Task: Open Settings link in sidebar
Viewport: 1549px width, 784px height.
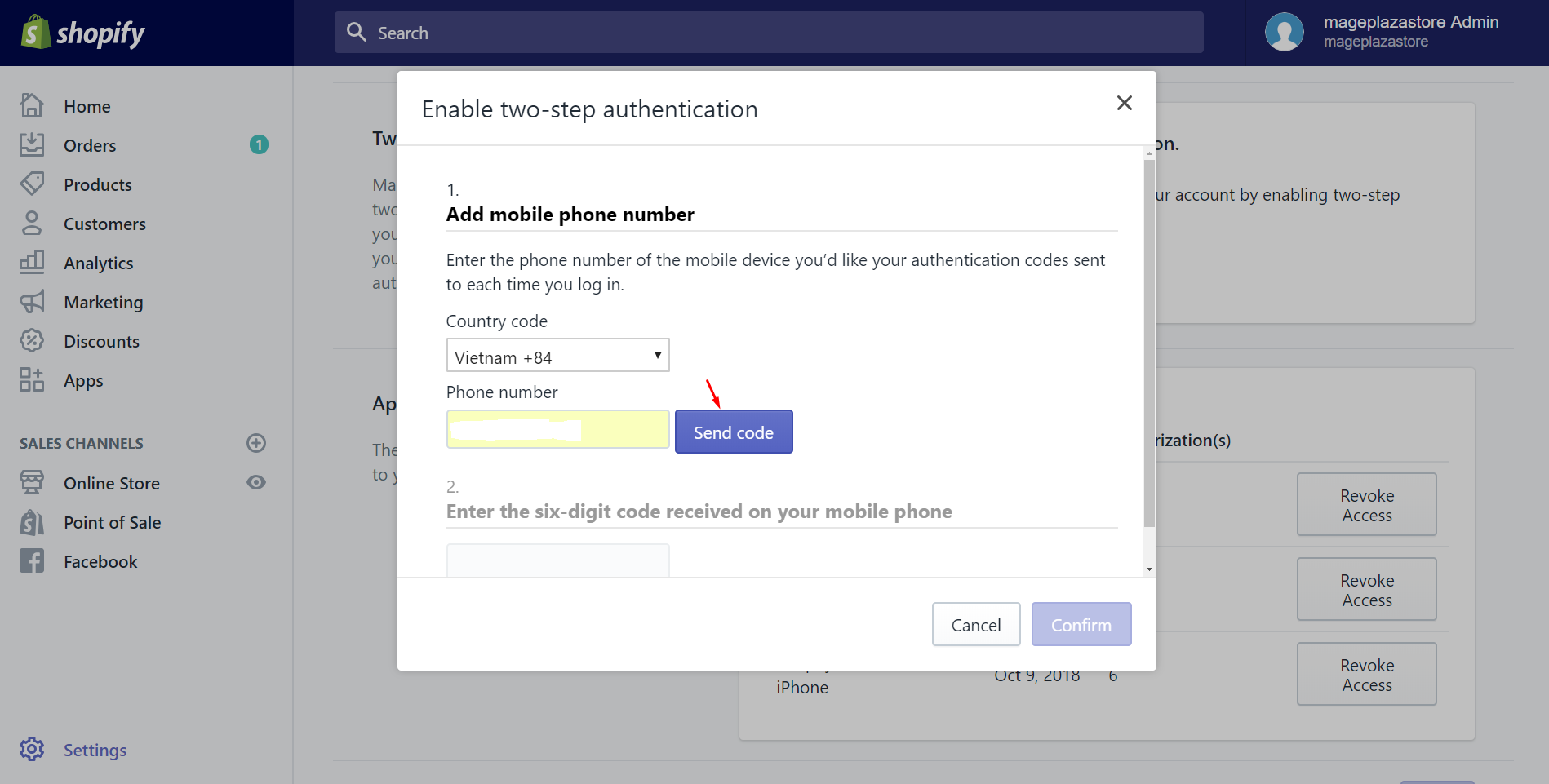Action: pyautogui.click(x=95, y=750)
